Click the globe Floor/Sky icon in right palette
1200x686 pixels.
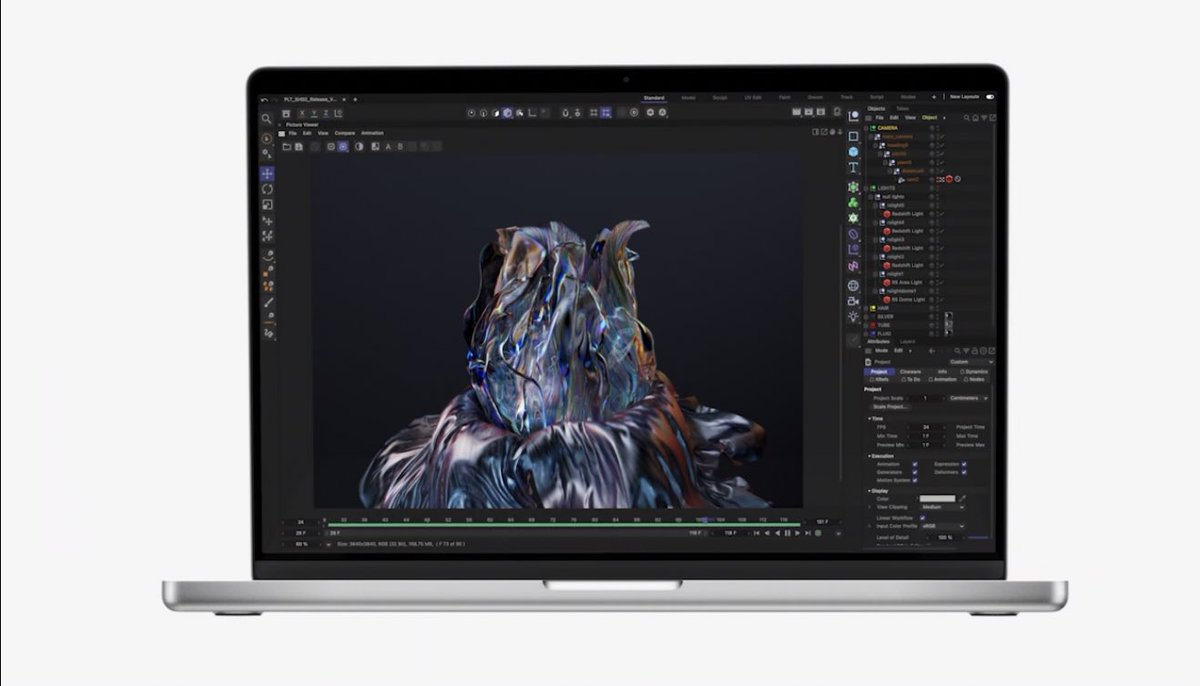click(853, 285)
